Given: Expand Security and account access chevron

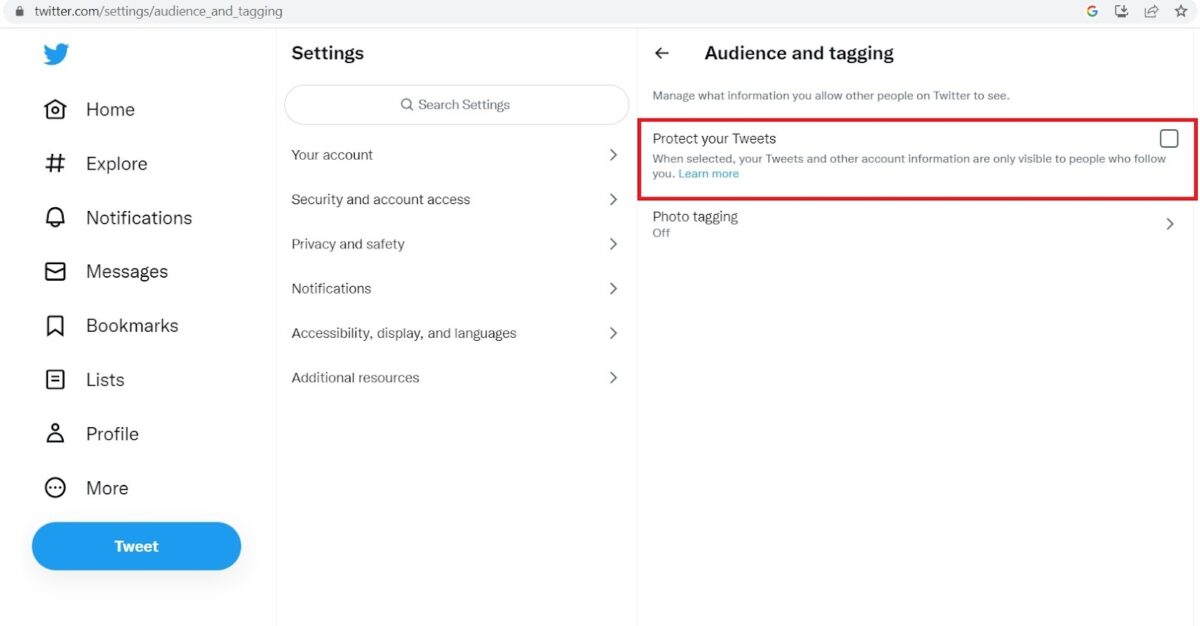Looking at the screenshot, I should point(613,200).
